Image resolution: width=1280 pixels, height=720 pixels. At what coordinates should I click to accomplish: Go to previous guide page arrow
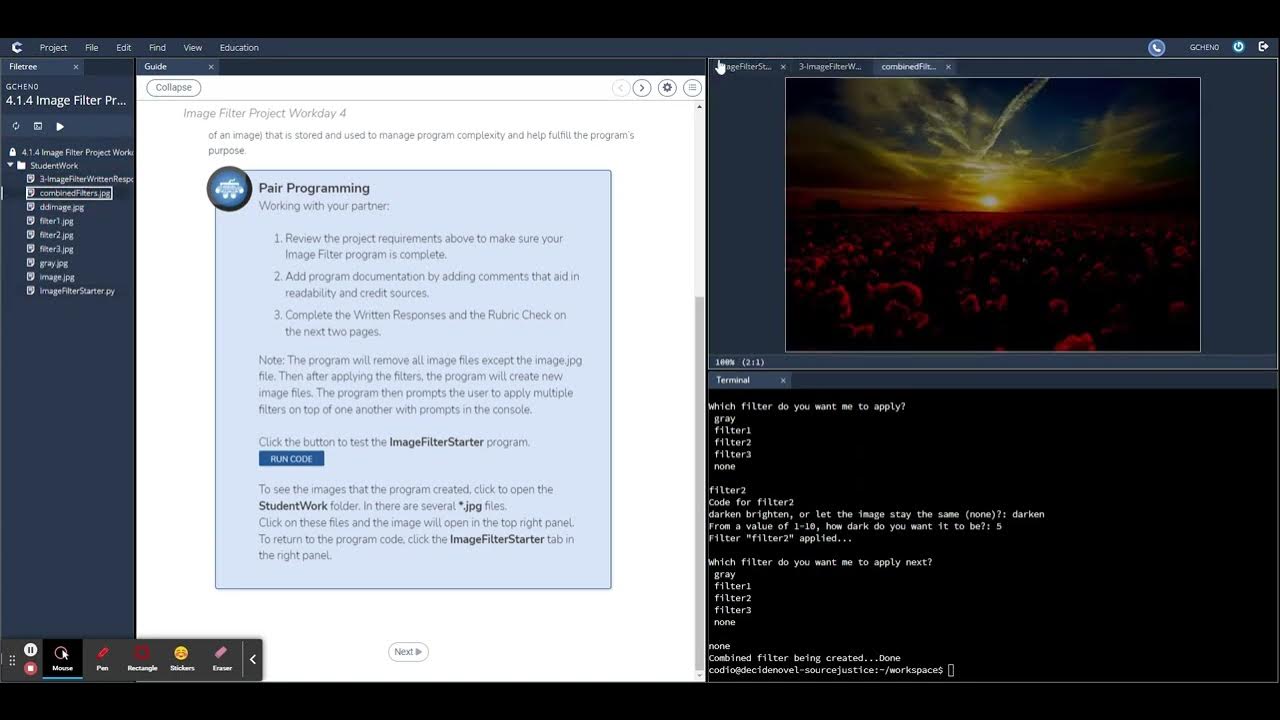tap(620, 88)
